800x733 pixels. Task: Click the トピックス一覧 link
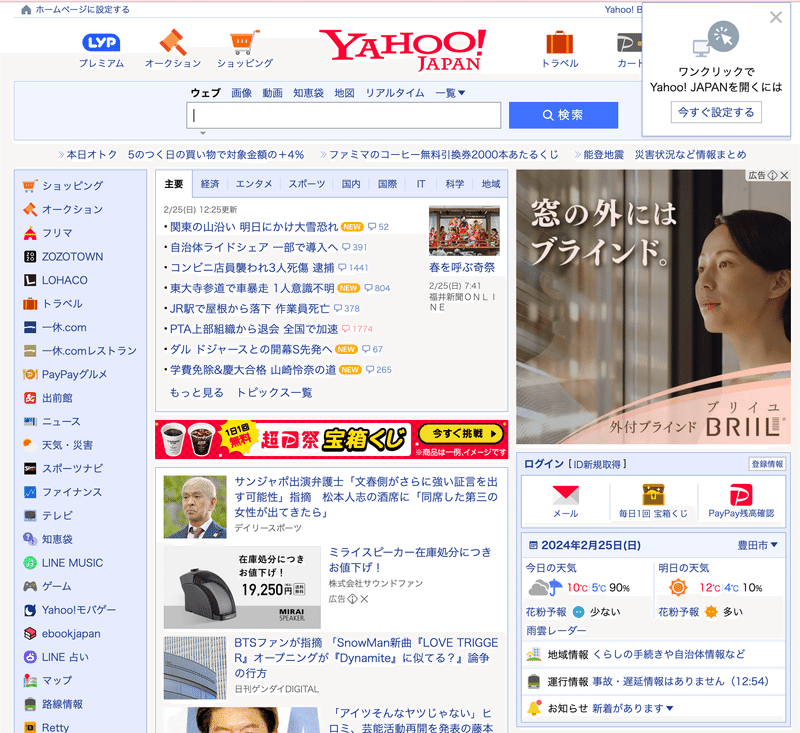[274, 393]
